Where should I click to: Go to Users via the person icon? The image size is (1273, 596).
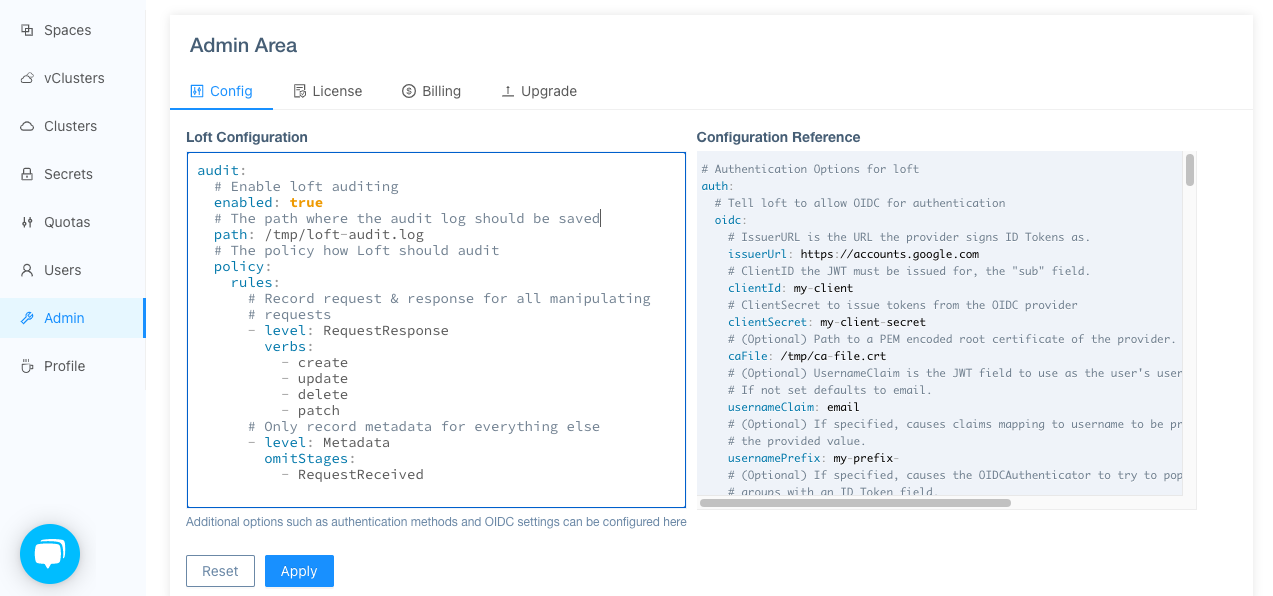pyautogui.click(x=27, y=270)
